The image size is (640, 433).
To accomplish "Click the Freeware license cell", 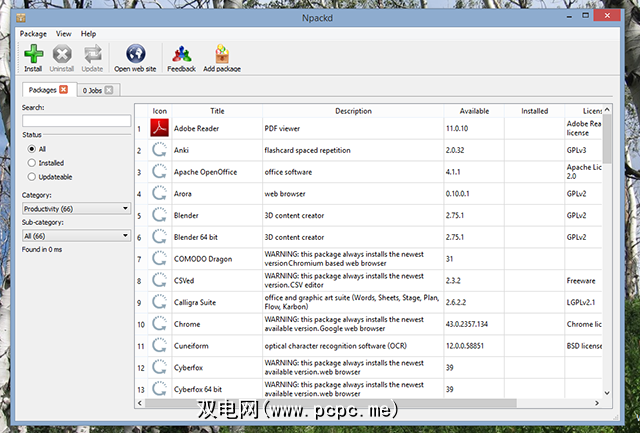I will click(581, 281).
